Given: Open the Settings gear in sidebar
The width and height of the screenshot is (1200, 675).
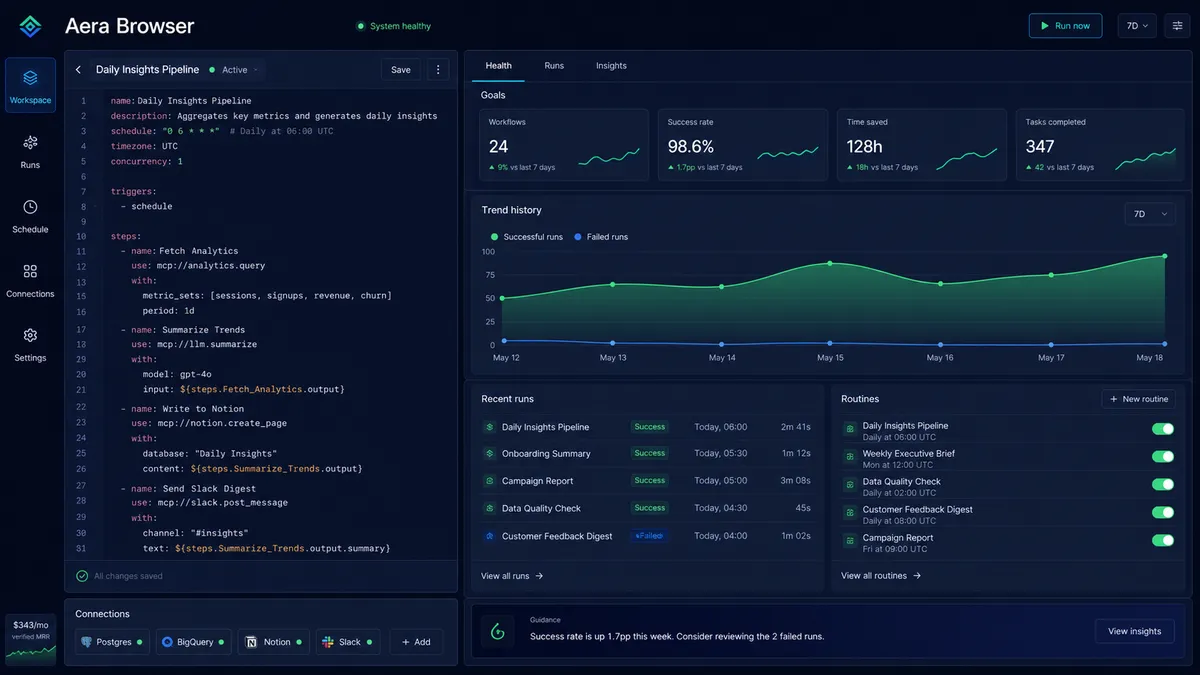Looking at the screenshot, I should [30, 335].
